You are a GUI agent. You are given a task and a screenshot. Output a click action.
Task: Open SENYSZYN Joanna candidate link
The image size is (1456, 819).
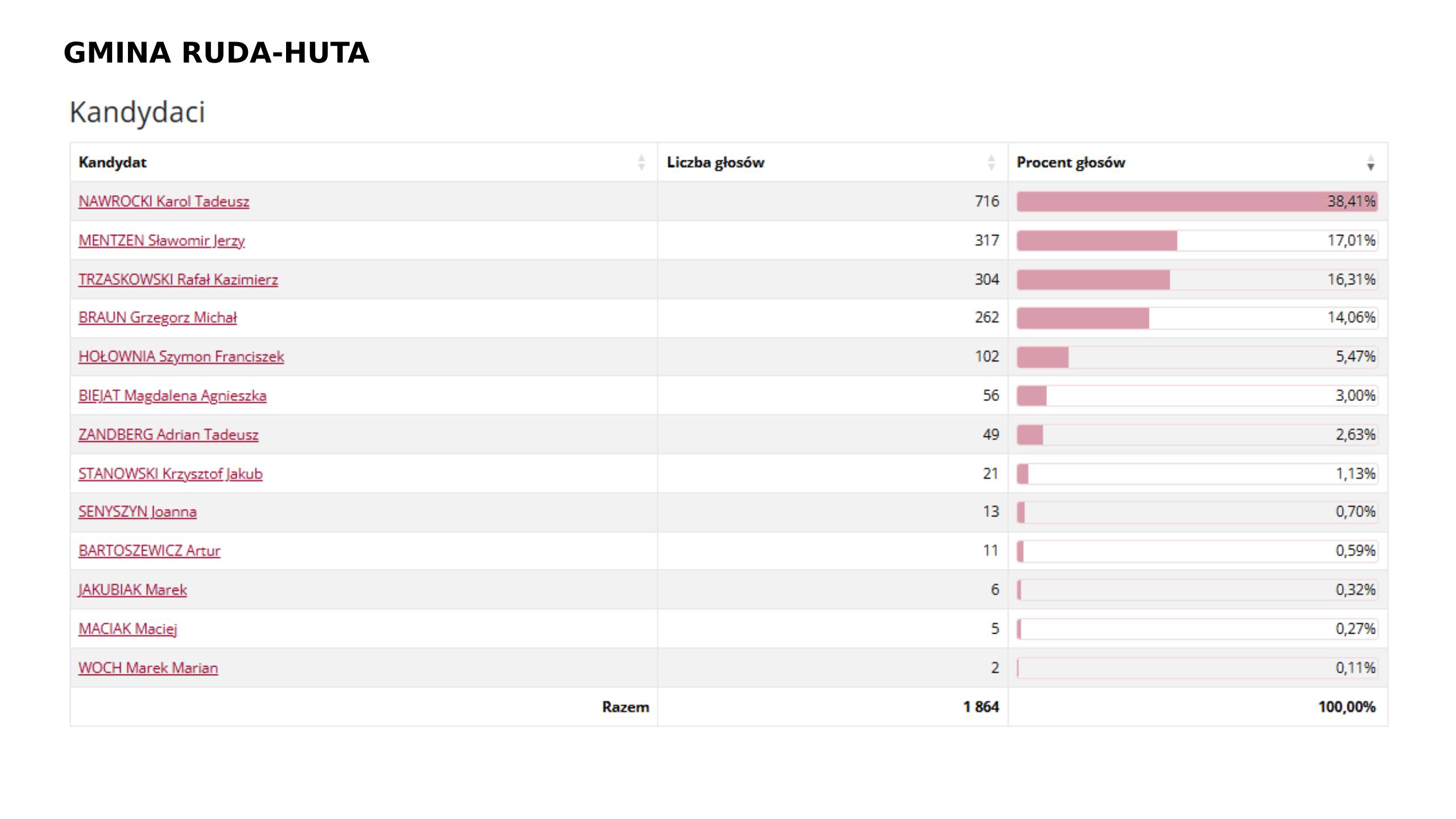coord(138,512)
